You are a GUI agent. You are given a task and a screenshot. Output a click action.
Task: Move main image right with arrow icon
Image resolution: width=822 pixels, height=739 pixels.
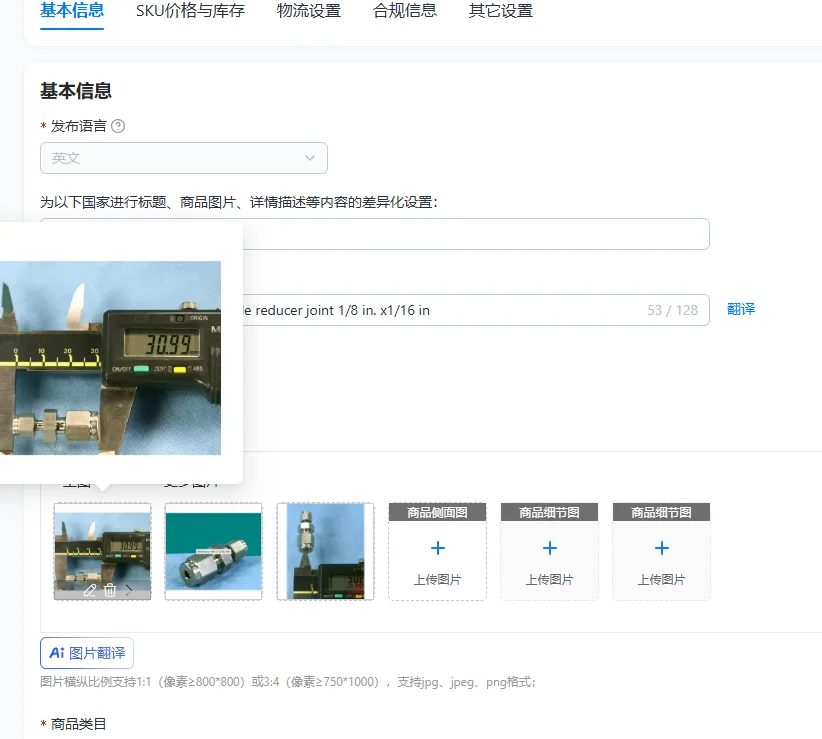click(129, 591)
